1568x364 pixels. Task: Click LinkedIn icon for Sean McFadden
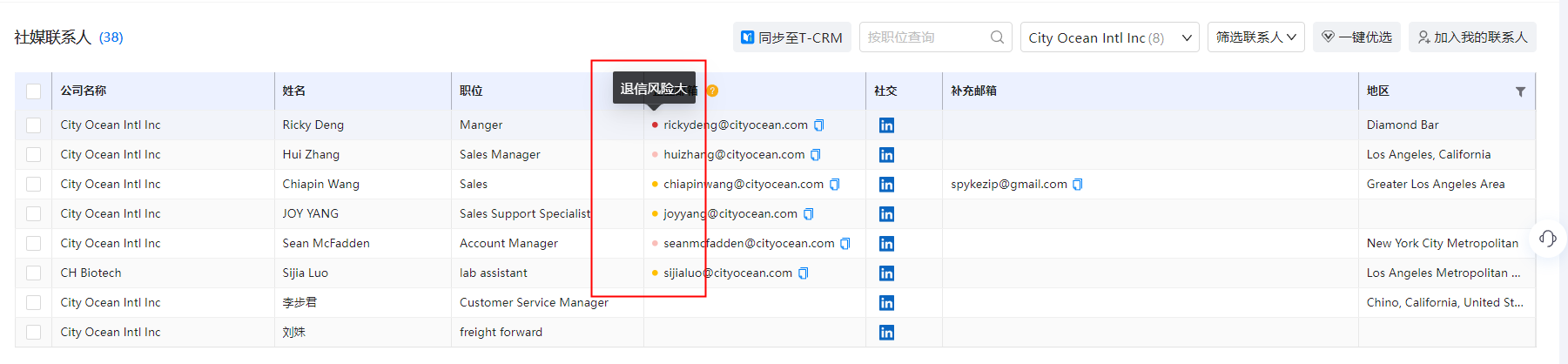[x=886, y=244]
